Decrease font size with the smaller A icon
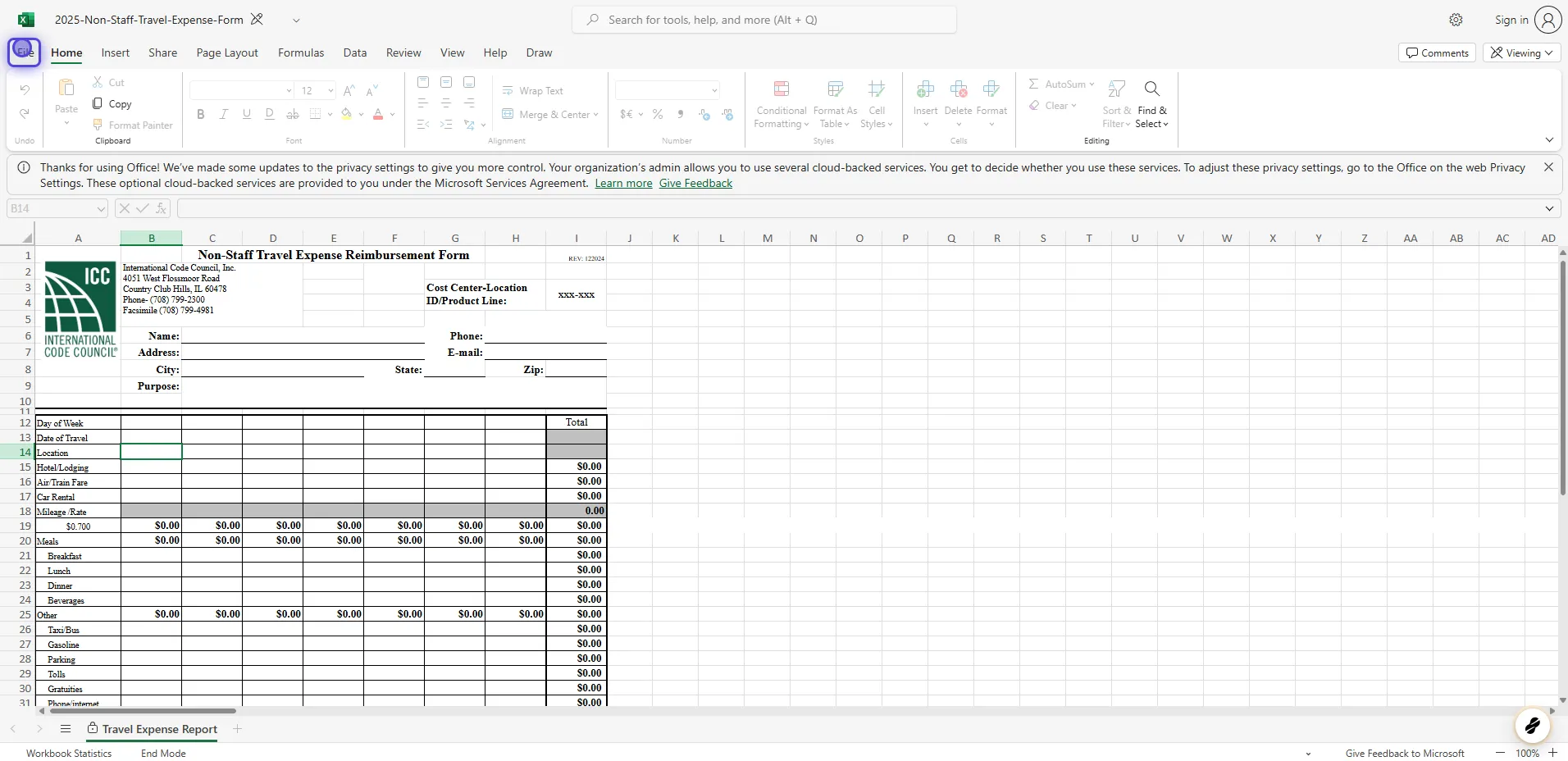The height and width of the screenshot is (761, 1568). pos(372,90)
